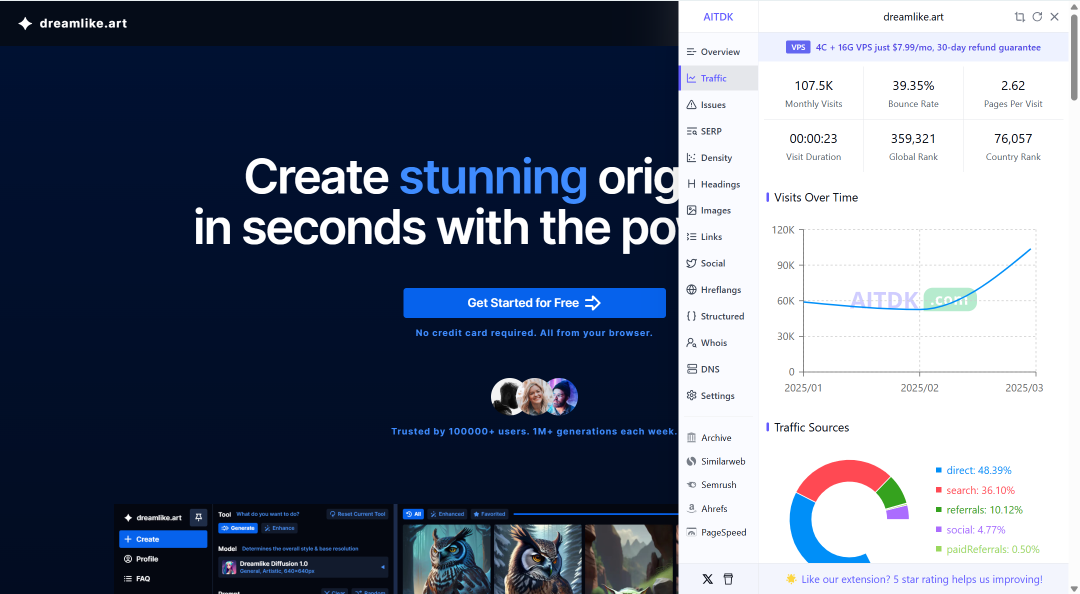Click the Ahrefs icon

(692, 509)
